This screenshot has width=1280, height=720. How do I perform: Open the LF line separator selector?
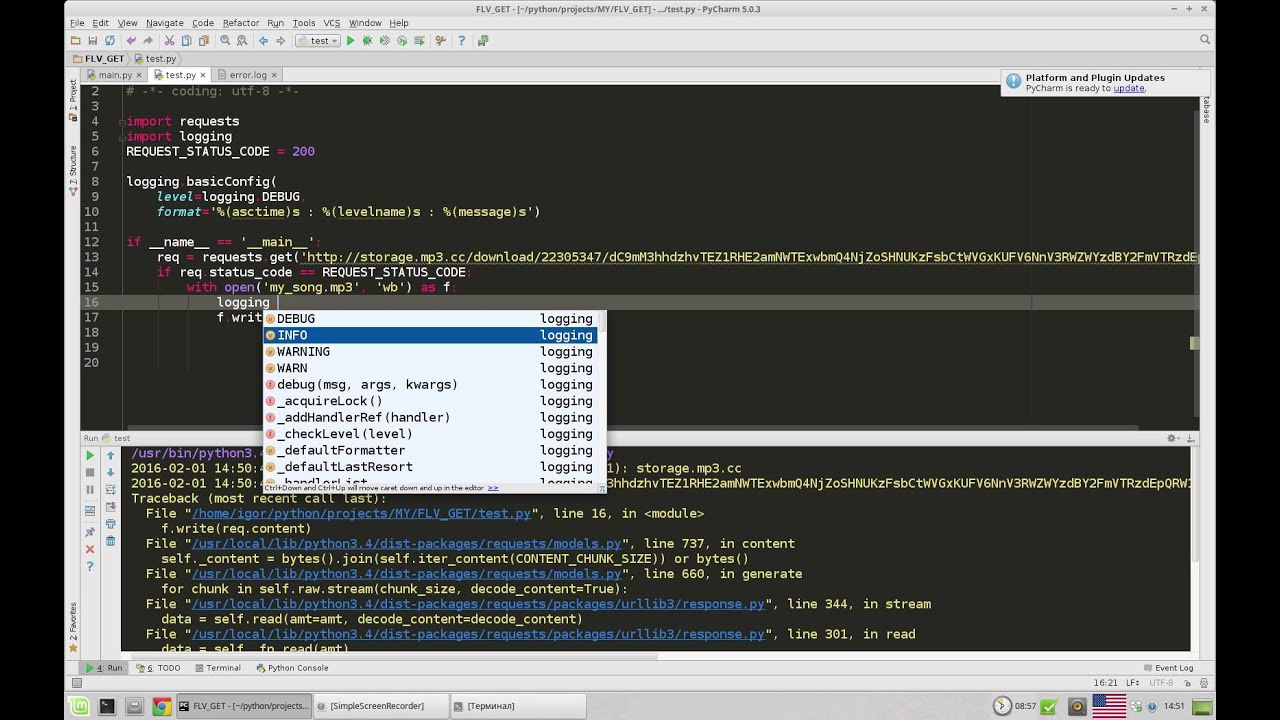coord(1133,682)
